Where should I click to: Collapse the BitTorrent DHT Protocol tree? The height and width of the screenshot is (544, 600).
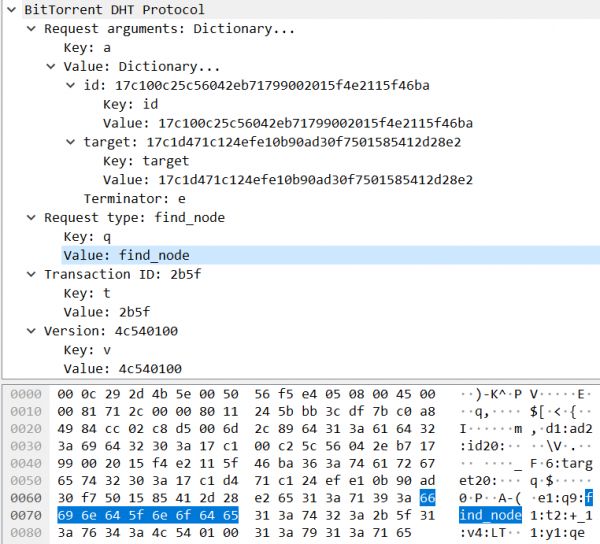[12, 10]
